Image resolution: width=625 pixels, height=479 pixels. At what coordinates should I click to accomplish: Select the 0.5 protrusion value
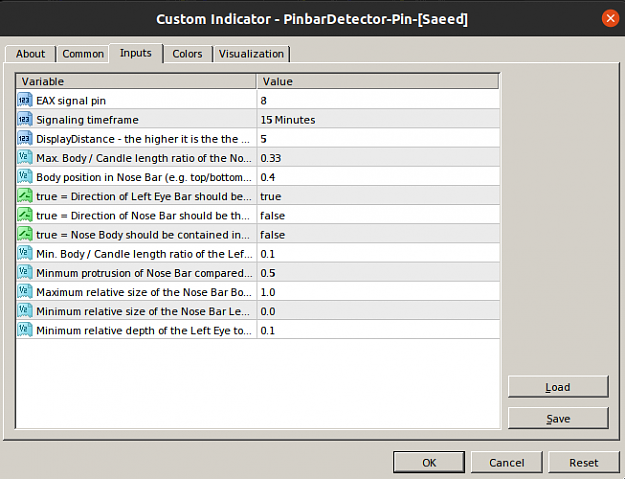click(378, 273)
